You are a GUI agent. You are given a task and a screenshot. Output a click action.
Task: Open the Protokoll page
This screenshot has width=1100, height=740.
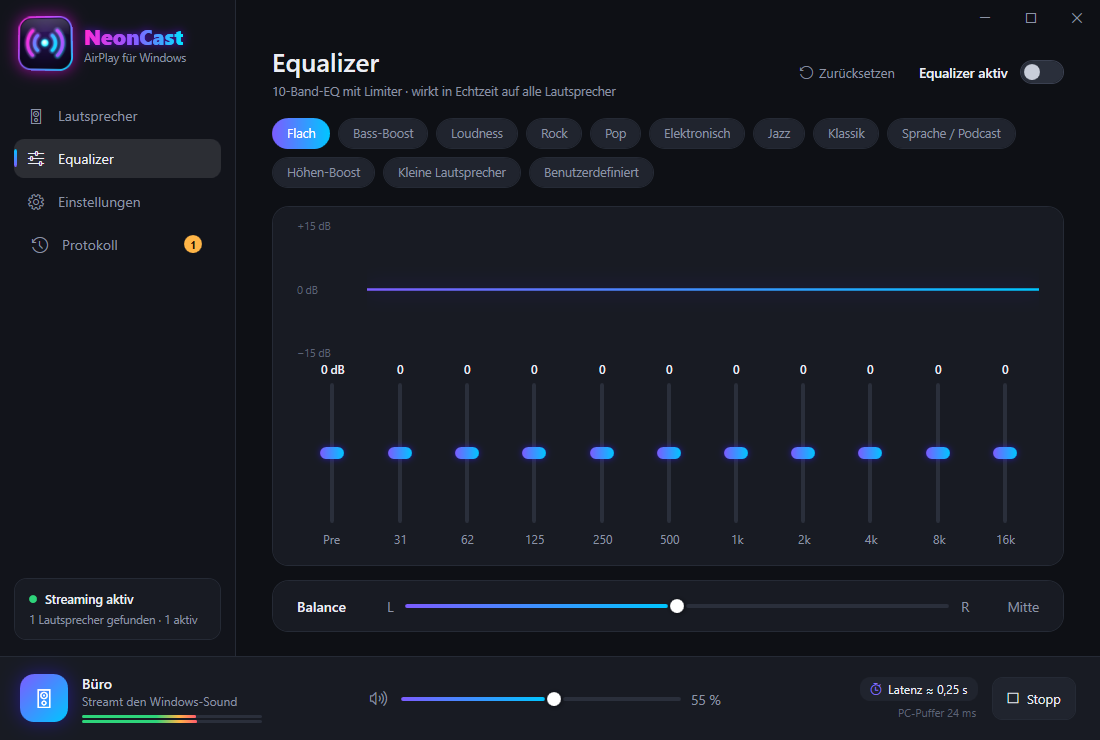click(117, 245)
